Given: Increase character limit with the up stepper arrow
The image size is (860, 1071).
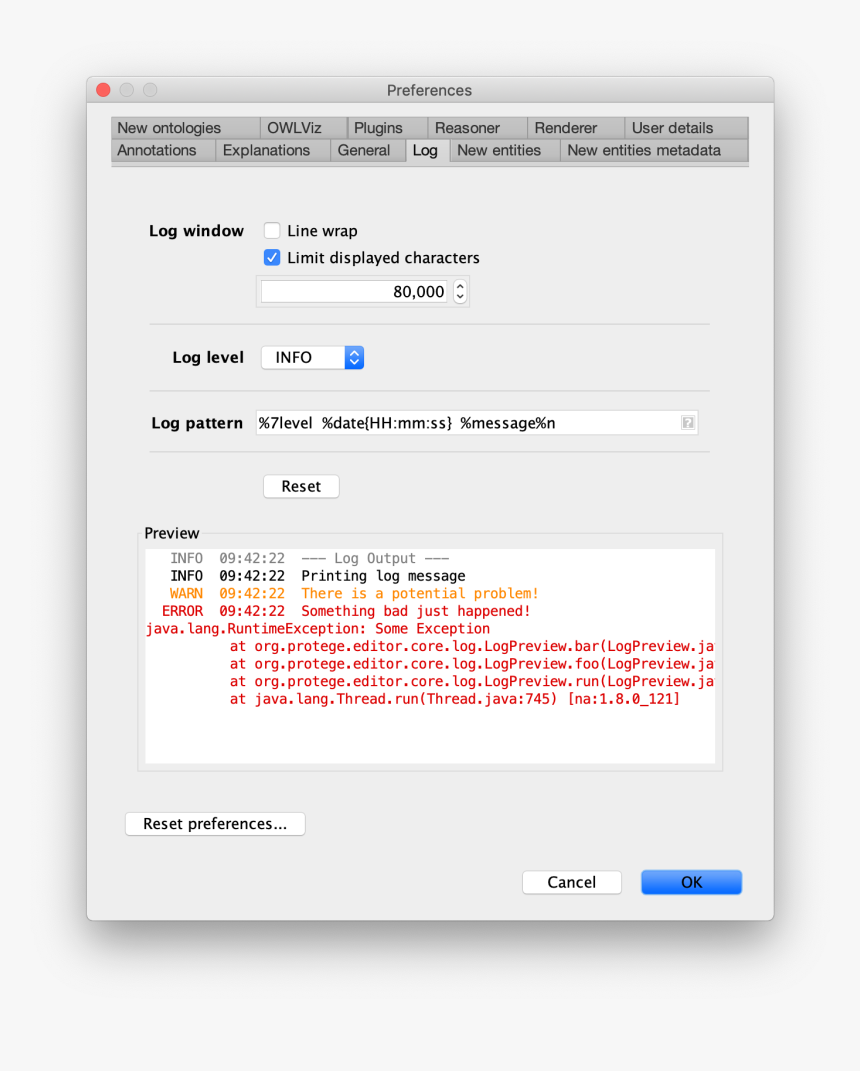Looking at the screenshot, I should [x=459, y=286].
